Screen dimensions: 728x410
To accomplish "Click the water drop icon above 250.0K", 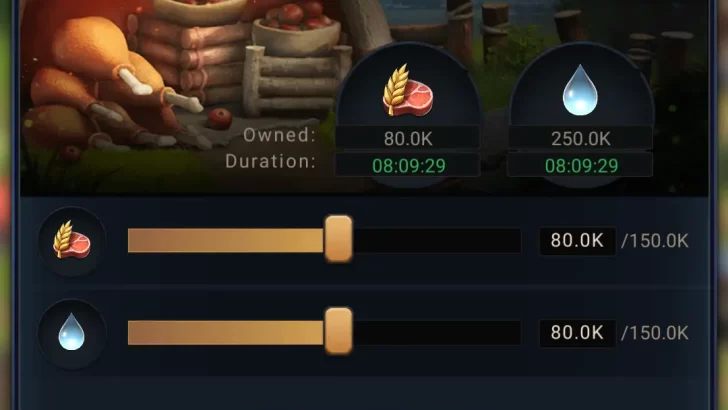I will [x=580, y=90].
